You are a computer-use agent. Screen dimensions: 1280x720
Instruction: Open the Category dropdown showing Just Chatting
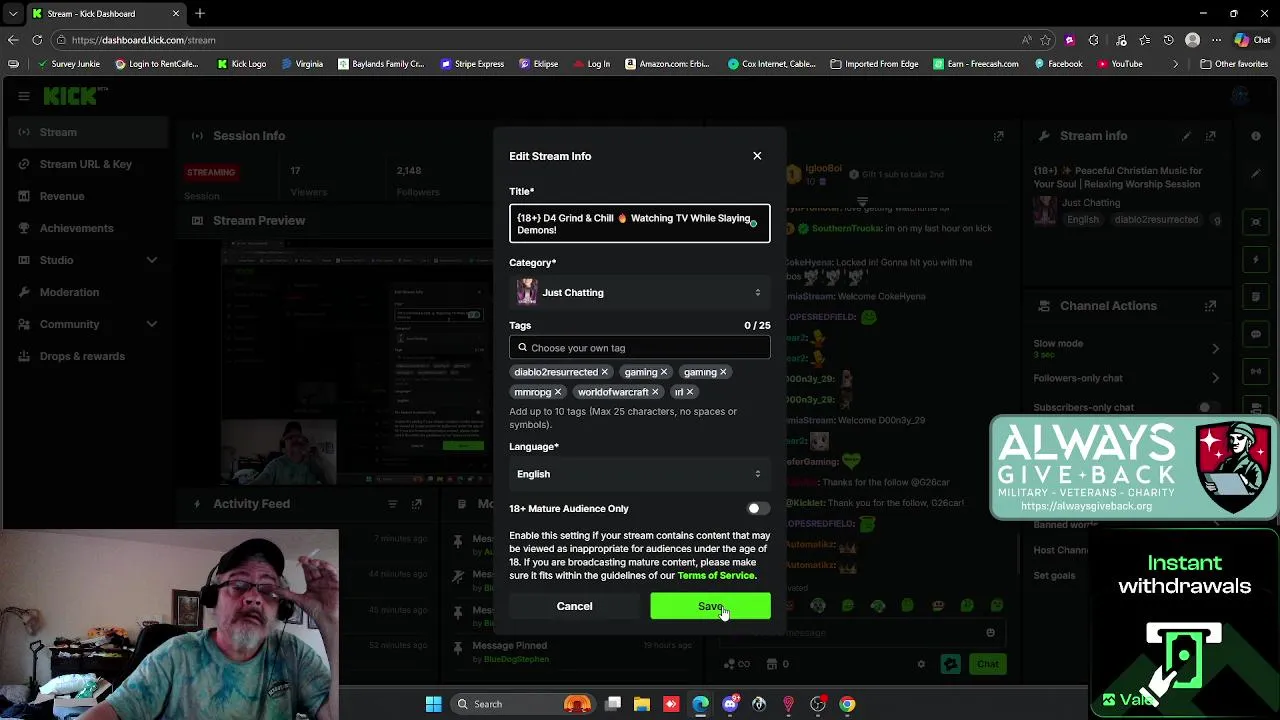[640, 293]
